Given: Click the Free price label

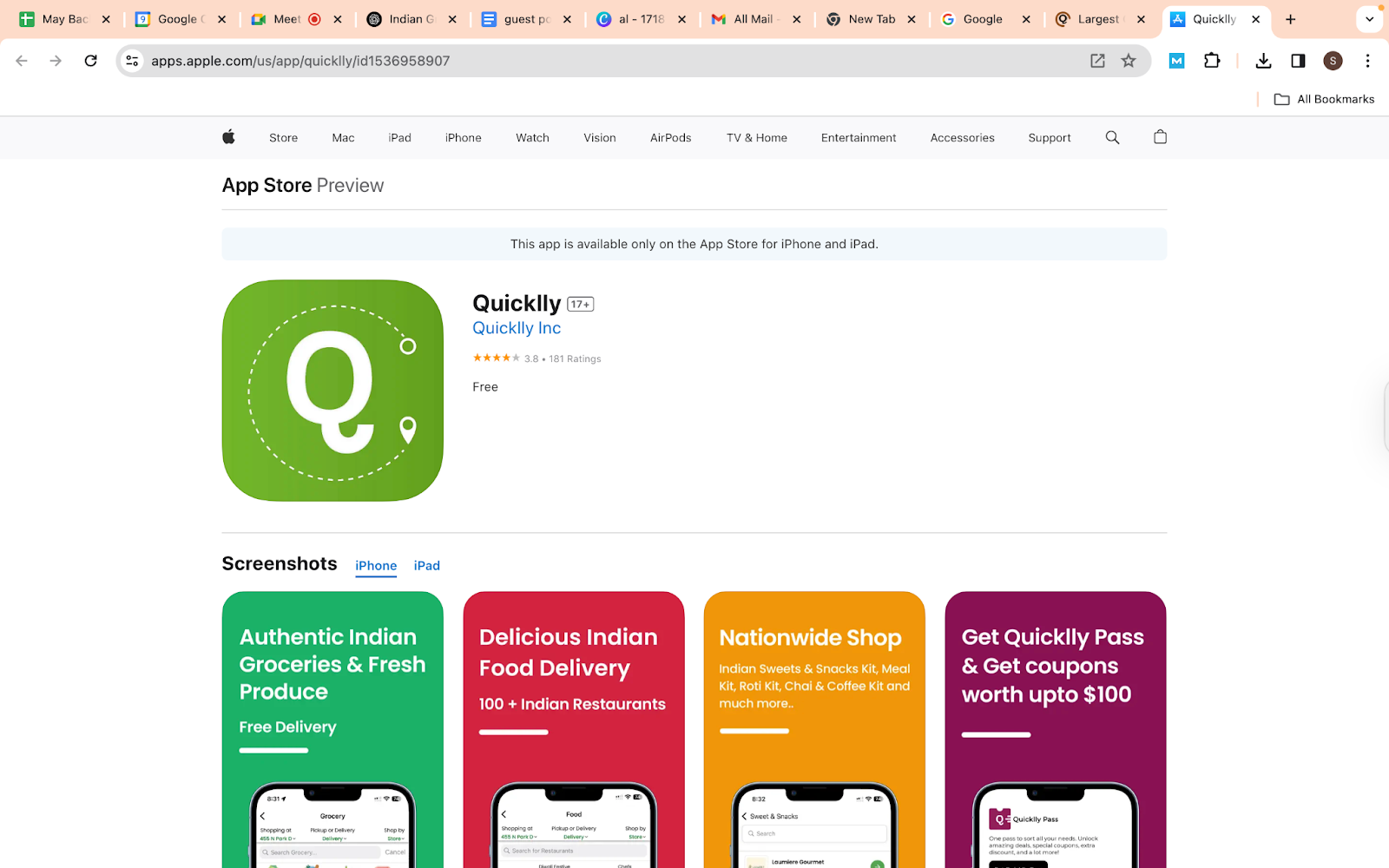Looking at the screenshot, I should coord(485,387).
